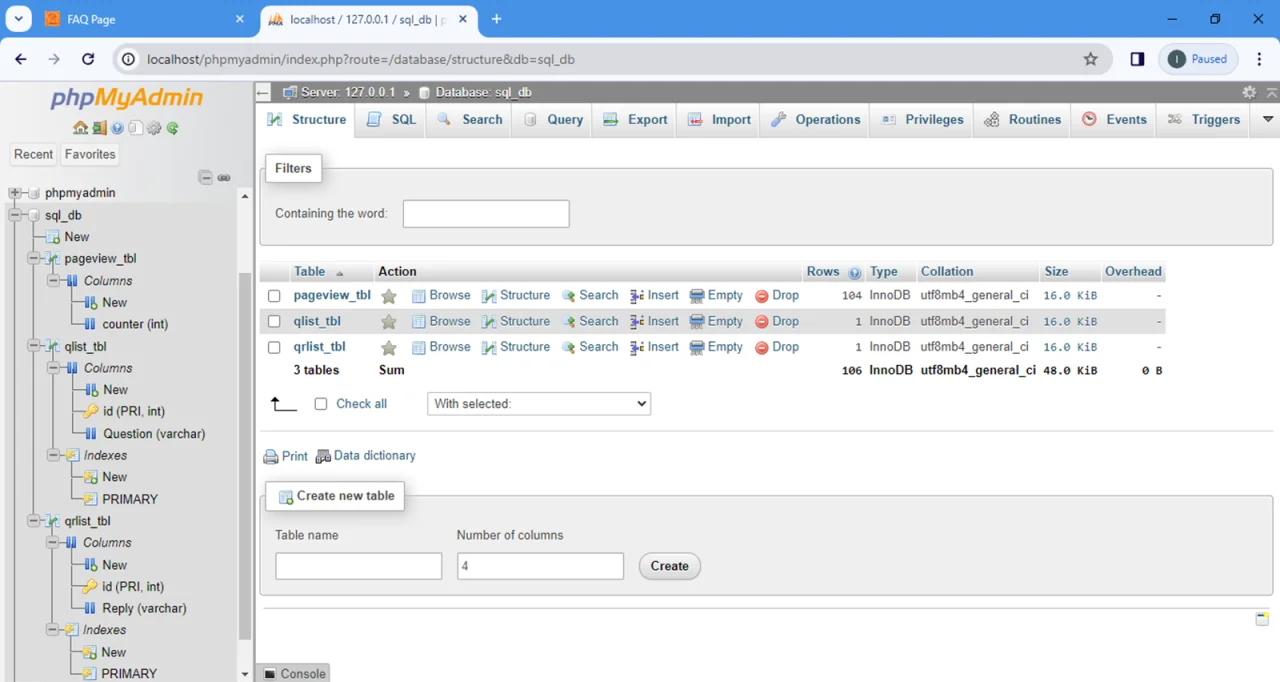Click the log out door icon
Image resolution: width=1280 pixels, height=682 pixels.
(99, 128)
